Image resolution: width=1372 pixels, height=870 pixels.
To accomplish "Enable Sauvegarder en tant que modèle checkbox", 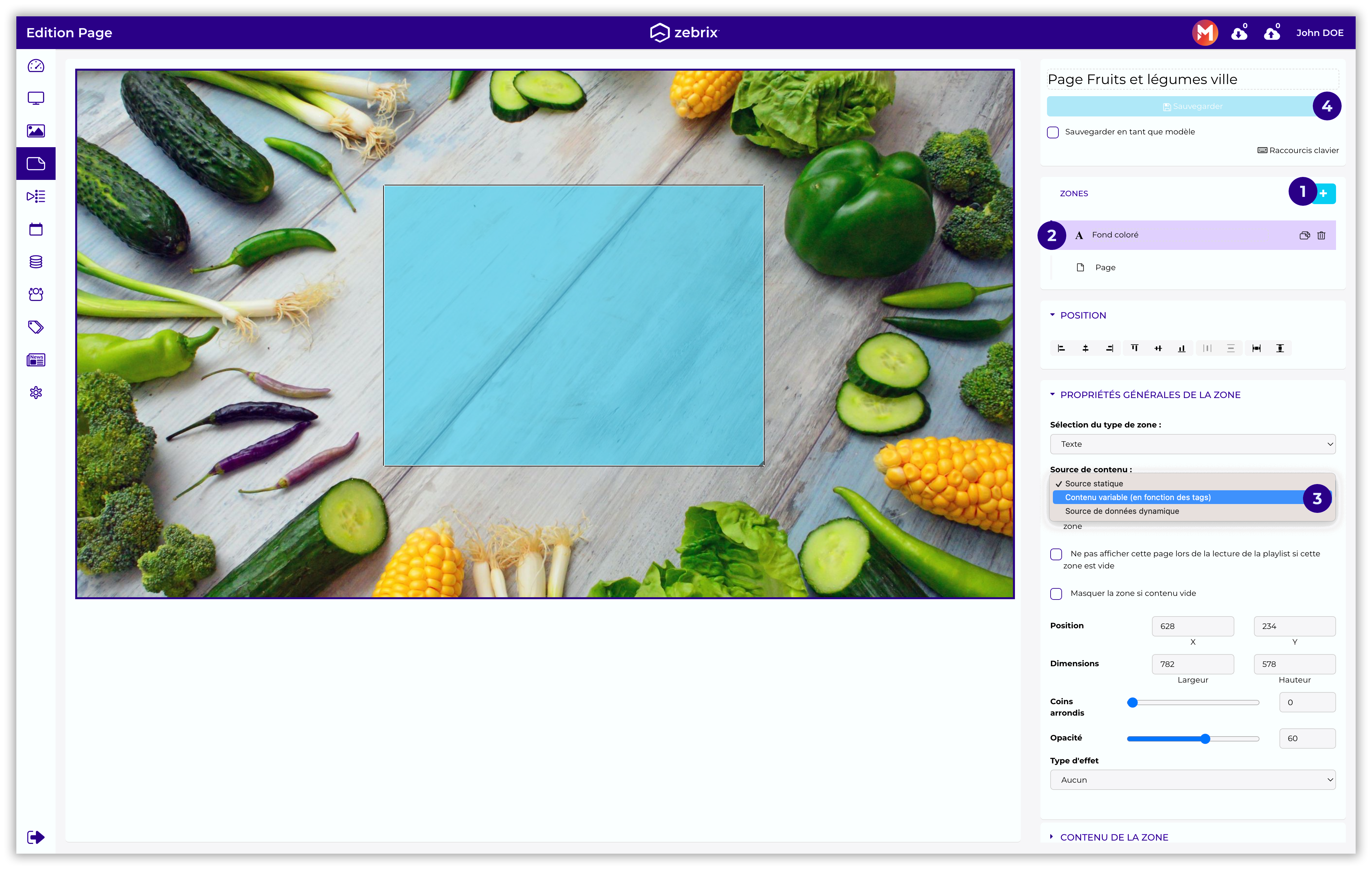I will (x=1053, y=132).
